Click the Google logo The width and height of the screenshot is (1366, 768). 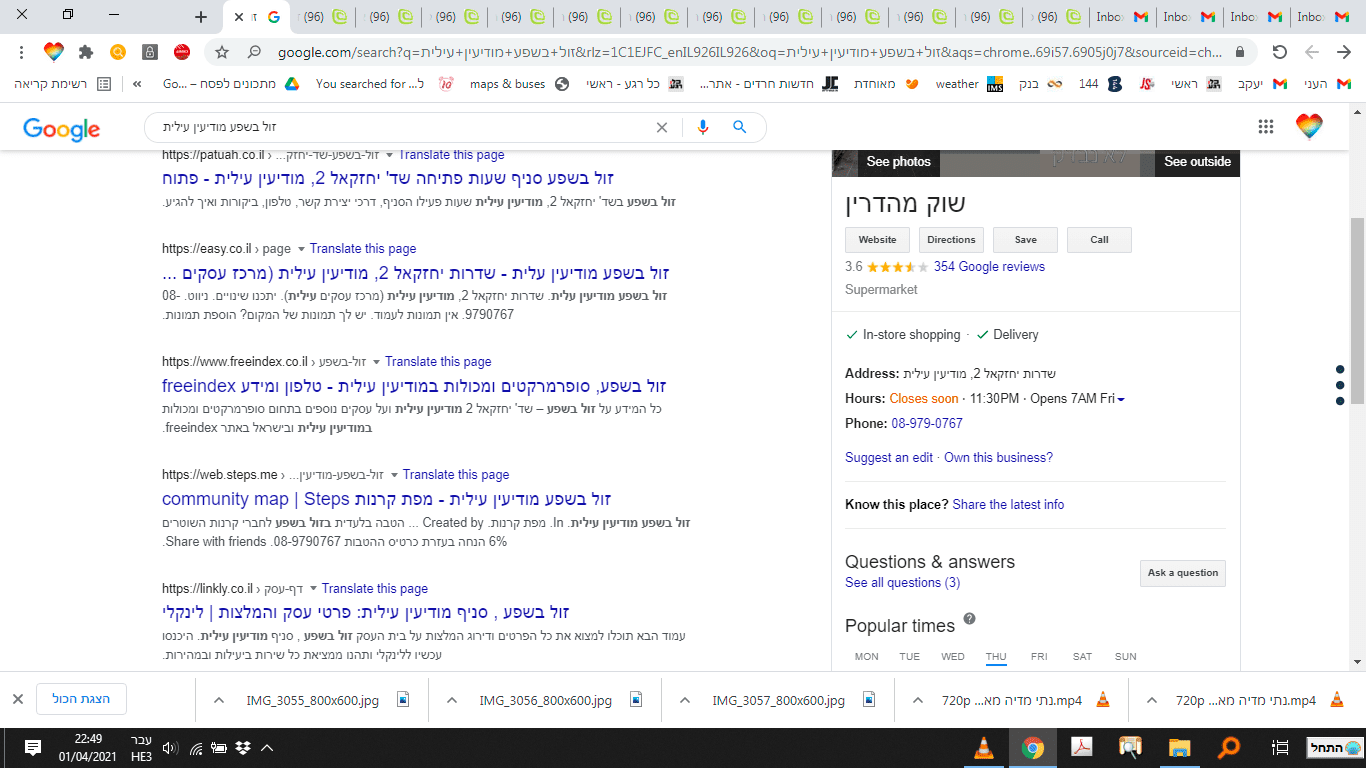click(62, 128)
